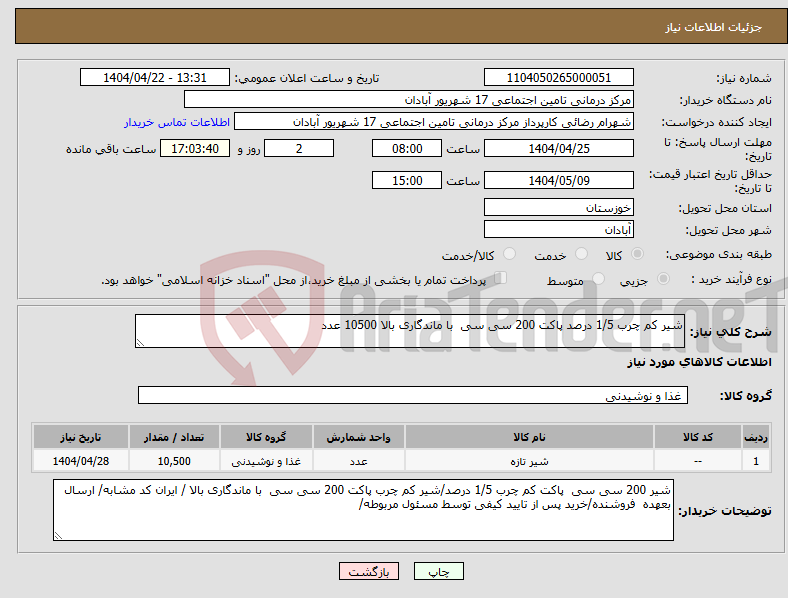
Task: Click the product code cell showing --
Action: (x=698, y=461)
